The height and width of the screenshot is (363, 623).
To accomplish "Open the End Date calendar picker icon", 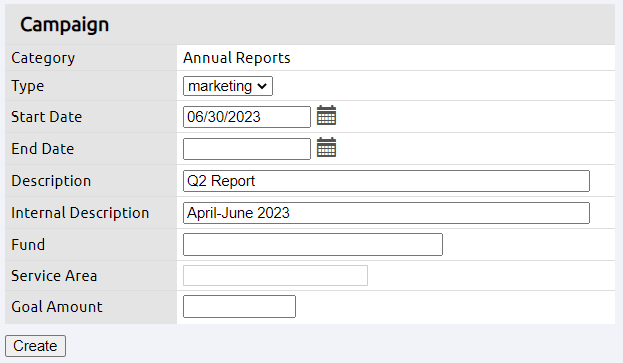I will [326, 148].
